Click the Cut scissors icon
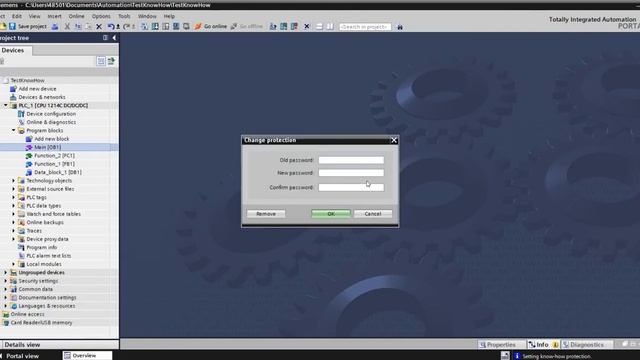Viewport: 640px width, 360px height. (x=67, y=27)
